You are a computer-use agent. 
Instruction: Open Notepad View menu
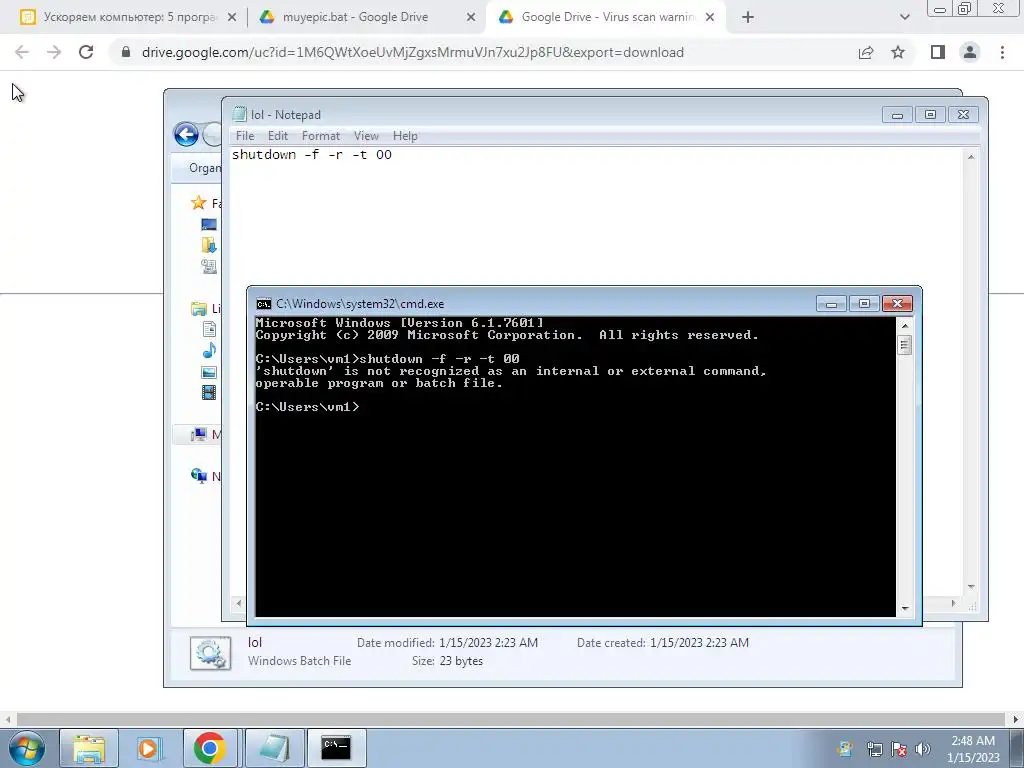(366, 136)
